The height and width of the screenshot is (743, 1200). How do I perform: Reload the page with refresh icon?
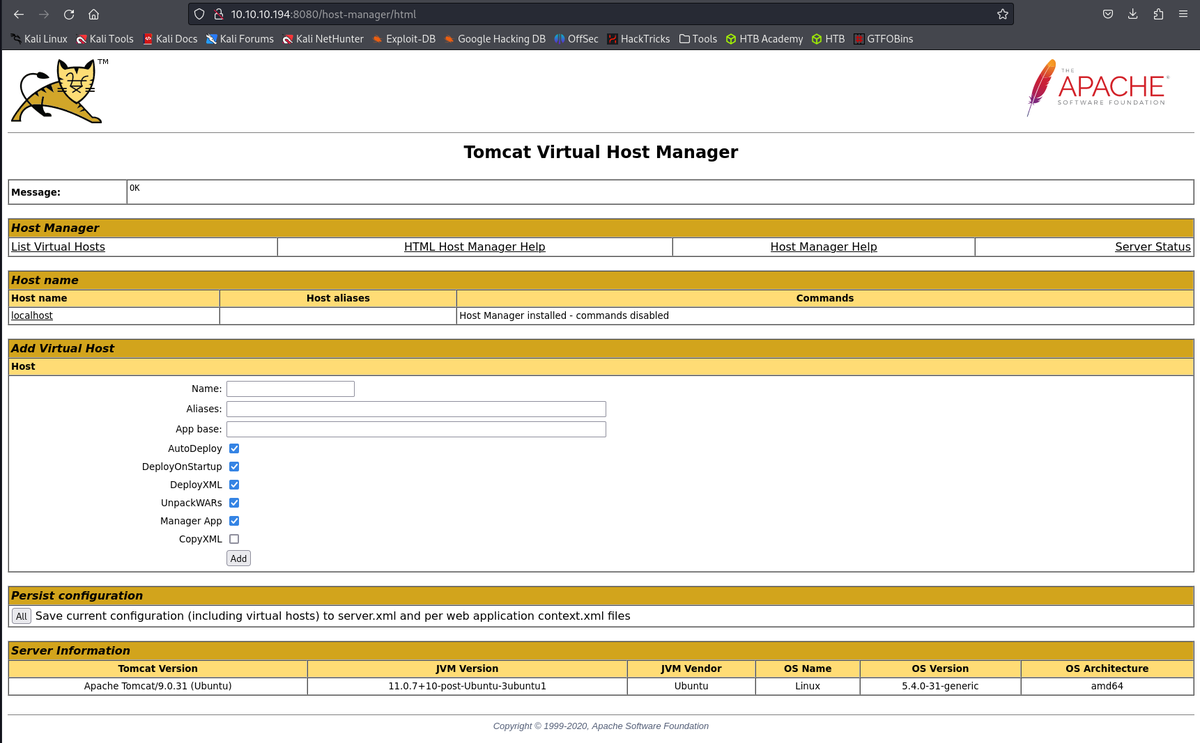pyautogui.click(x=68, y=14)
